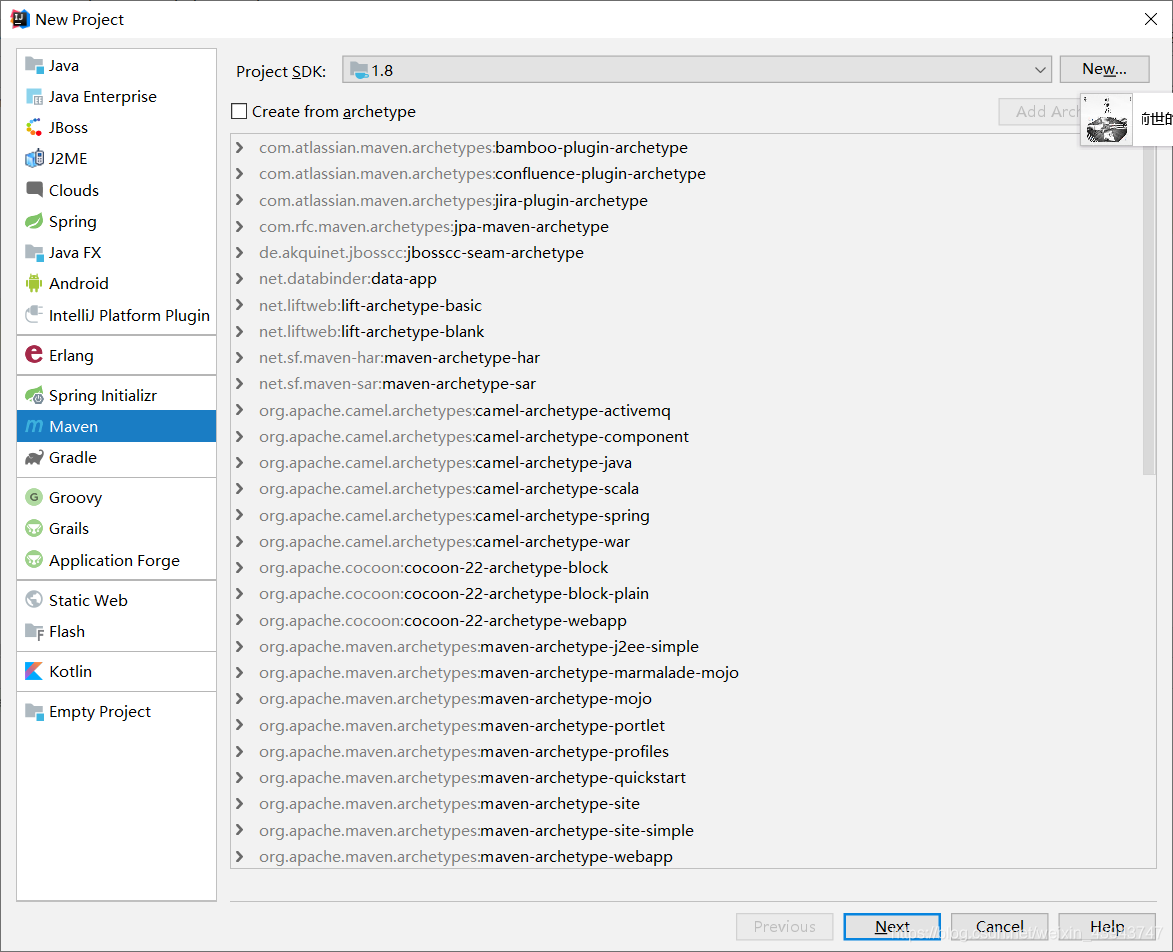Click the IntelliJ logo in title bar

tap(20, 19)
